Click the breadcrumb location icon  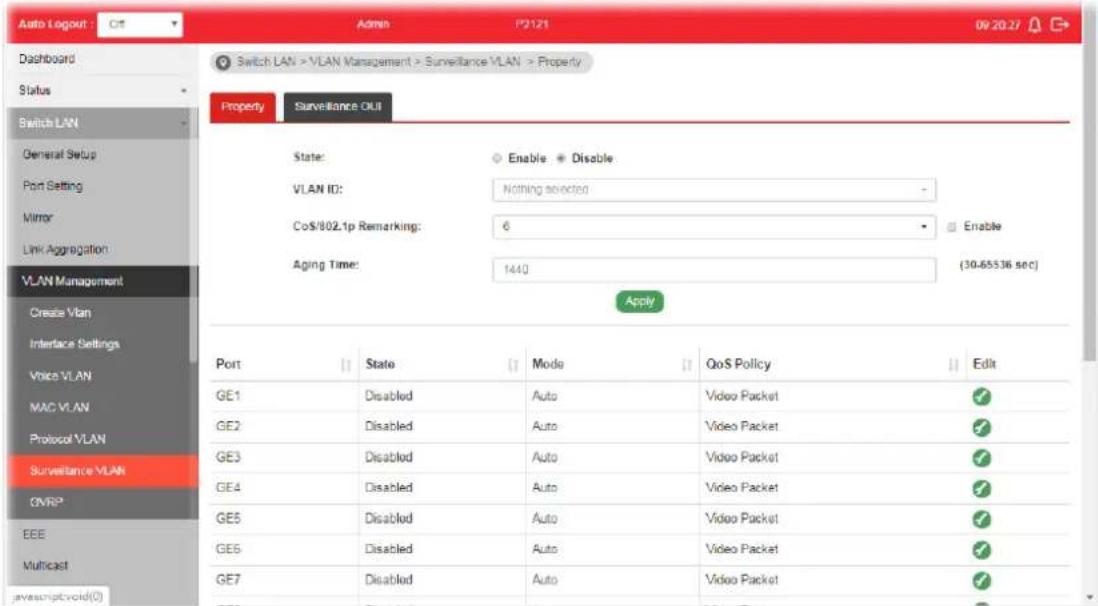[x=223, y=62]
